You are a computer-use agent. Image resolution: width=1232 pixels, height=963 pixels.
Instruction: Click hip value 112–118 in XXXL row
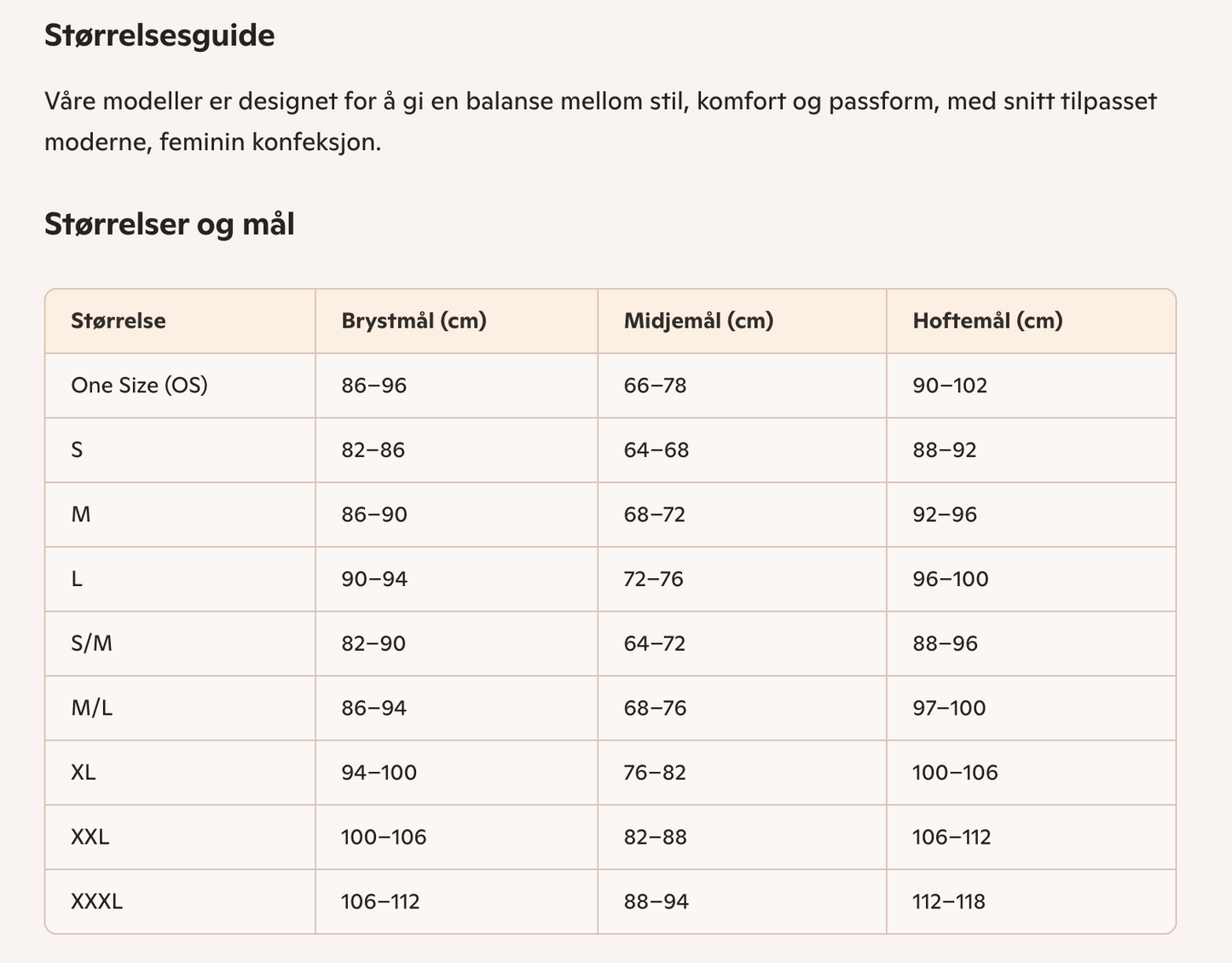pos(949,902)
